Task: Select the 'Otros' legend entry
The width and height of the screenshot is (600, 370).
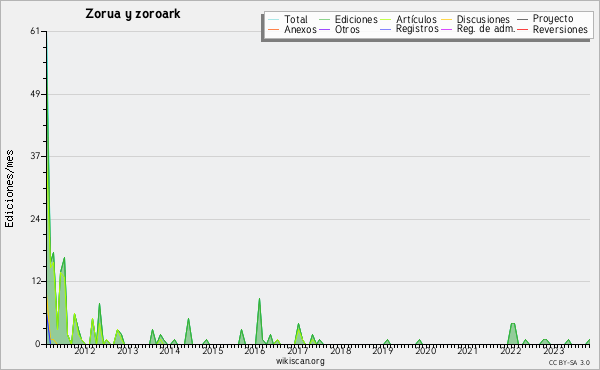Action: tap(347, 29)
